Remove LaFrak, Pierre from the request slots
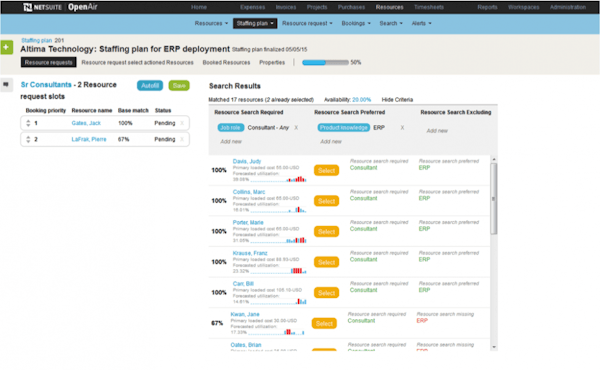This screenshot has width=600, height=370. point(182,139)
